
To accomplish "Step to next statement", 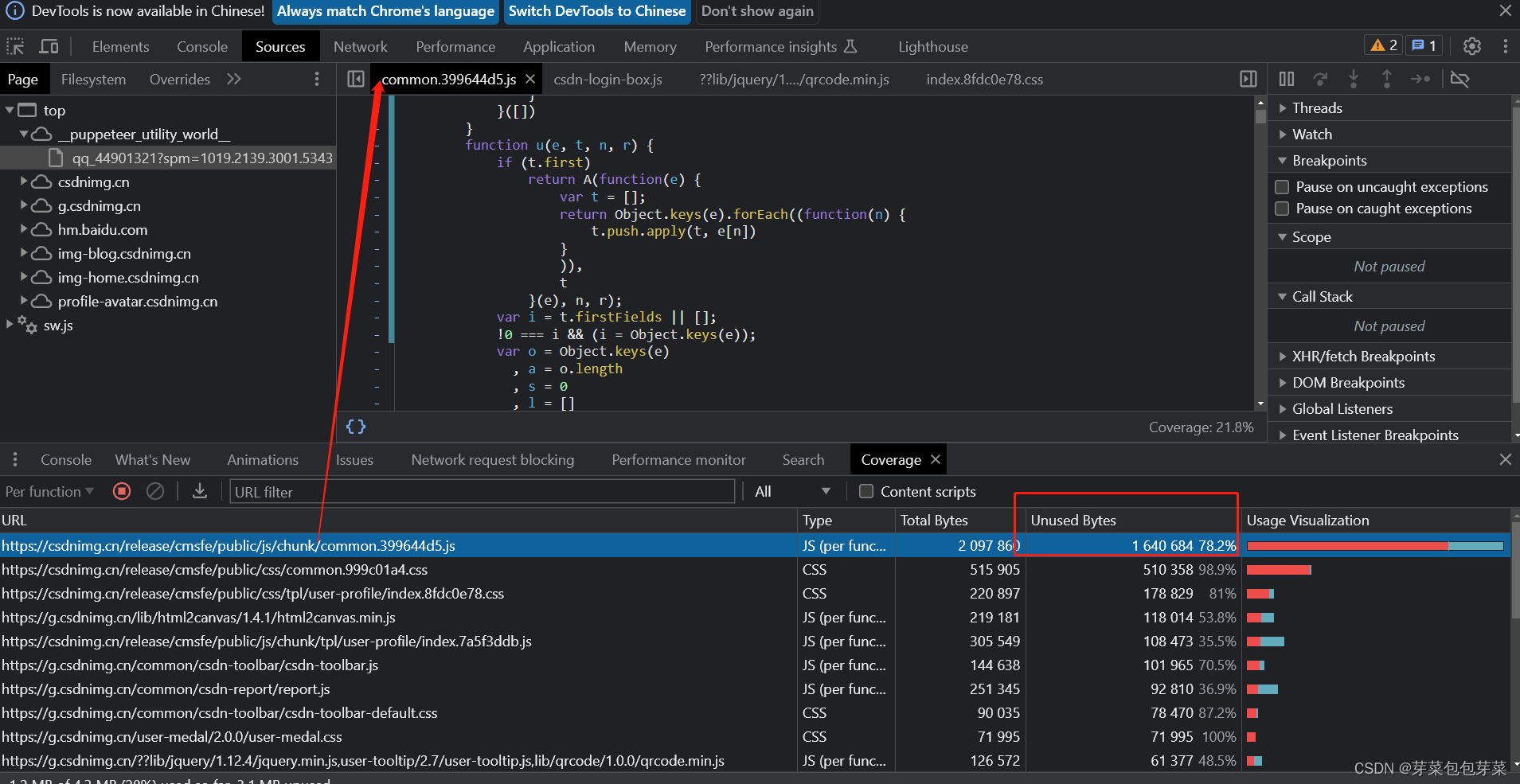I will (1420, 79).
